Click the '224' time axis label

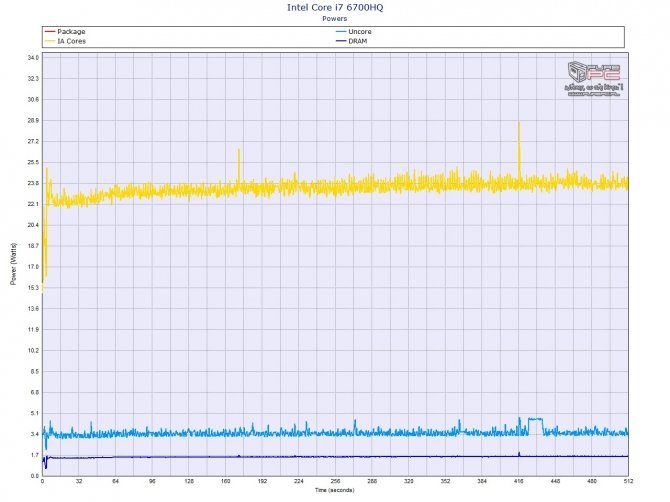299,481
